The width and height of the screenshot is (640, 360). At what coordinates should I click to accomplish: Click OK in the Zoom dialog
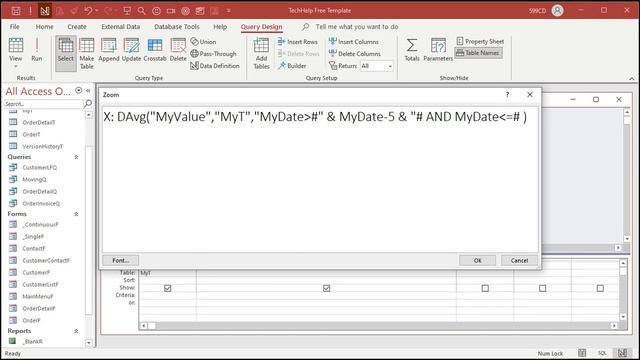pos(478,260)
